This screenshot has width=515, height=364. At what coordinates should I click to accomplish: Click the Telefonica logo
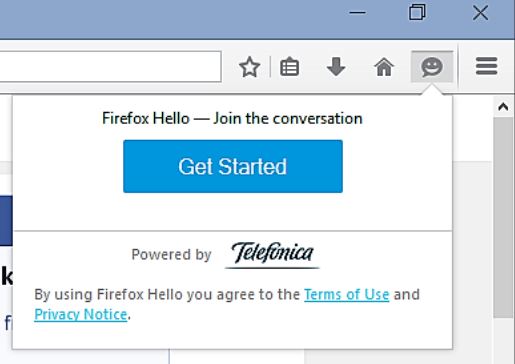point(272,254)
